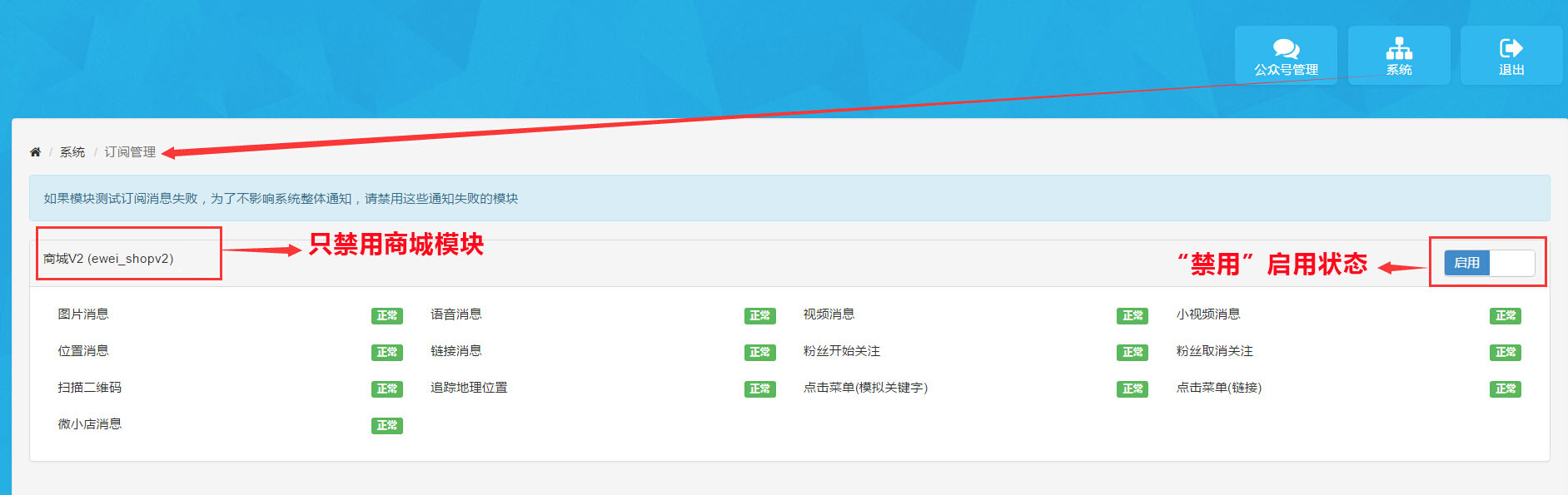Image resolution: width=1568 pixels, height=495 pixels.
Task: Click 正常 badge next to 图片消息
Action: tap(387, 315)
